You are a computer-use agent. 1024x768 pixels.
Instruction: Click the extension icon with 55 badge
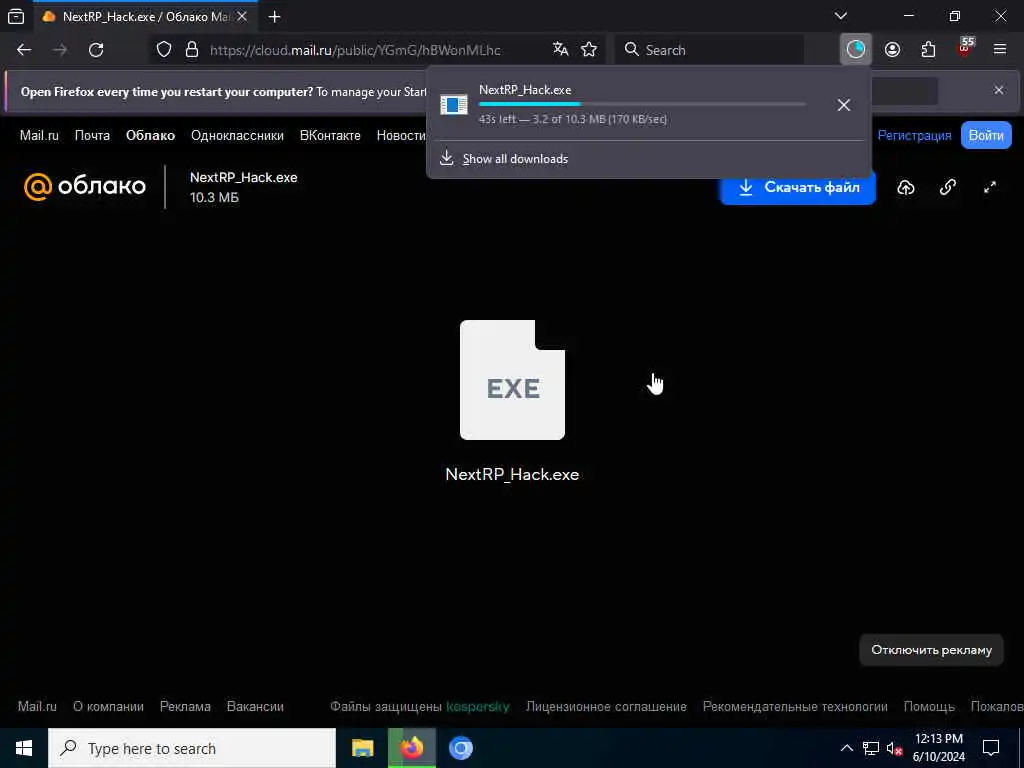[965, 48]
